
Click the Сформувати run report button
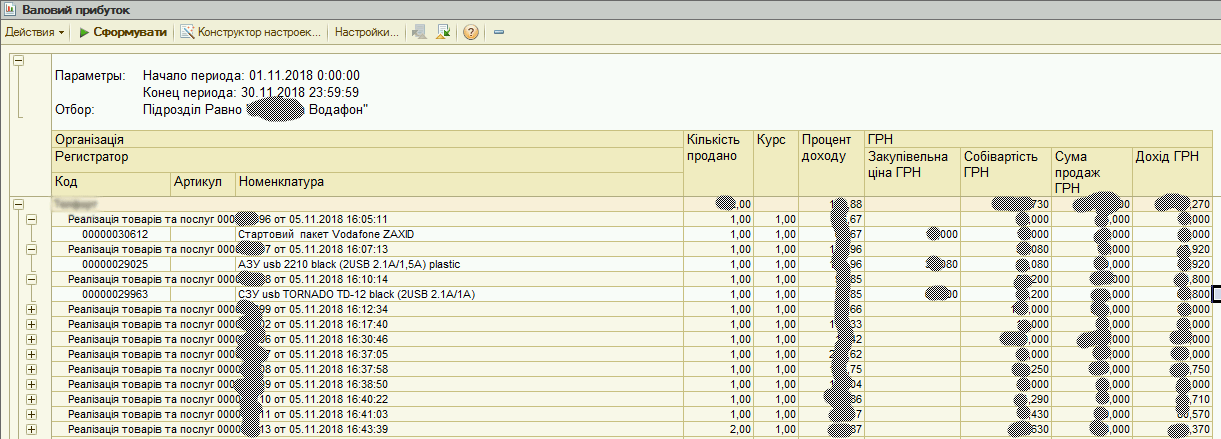pyautogui.click(x=123, y=32)
